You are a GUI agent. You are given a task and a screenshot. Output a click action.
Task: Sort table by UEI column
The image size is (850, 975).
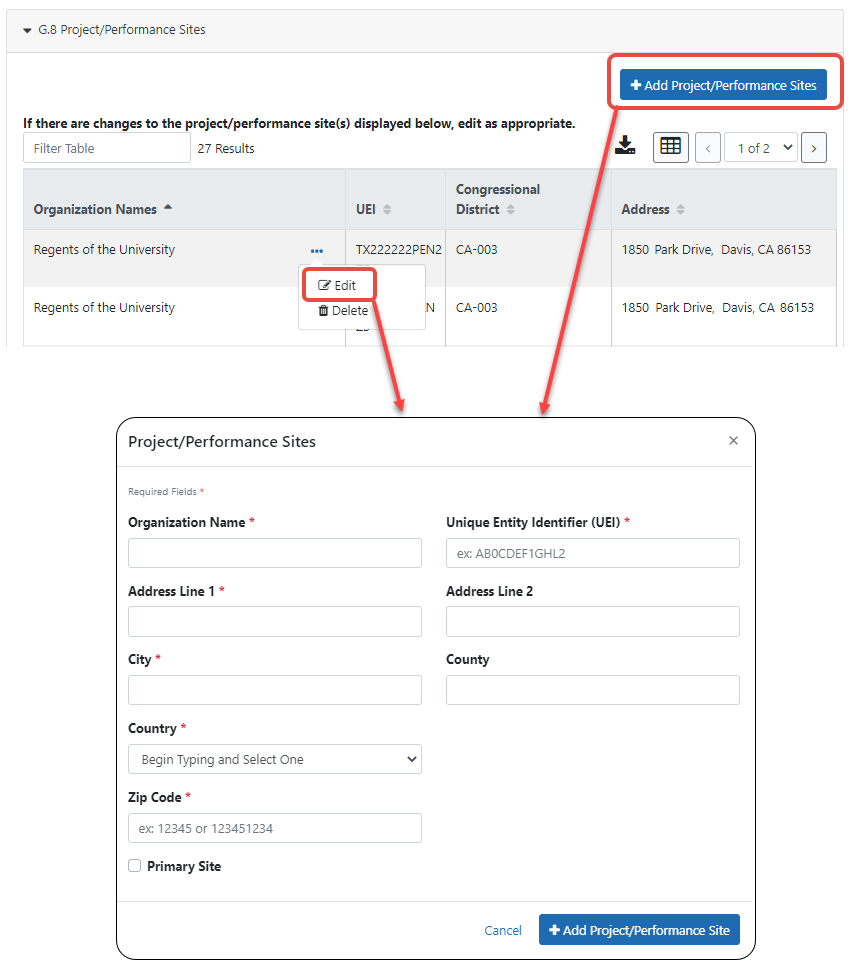coord(387,210)
